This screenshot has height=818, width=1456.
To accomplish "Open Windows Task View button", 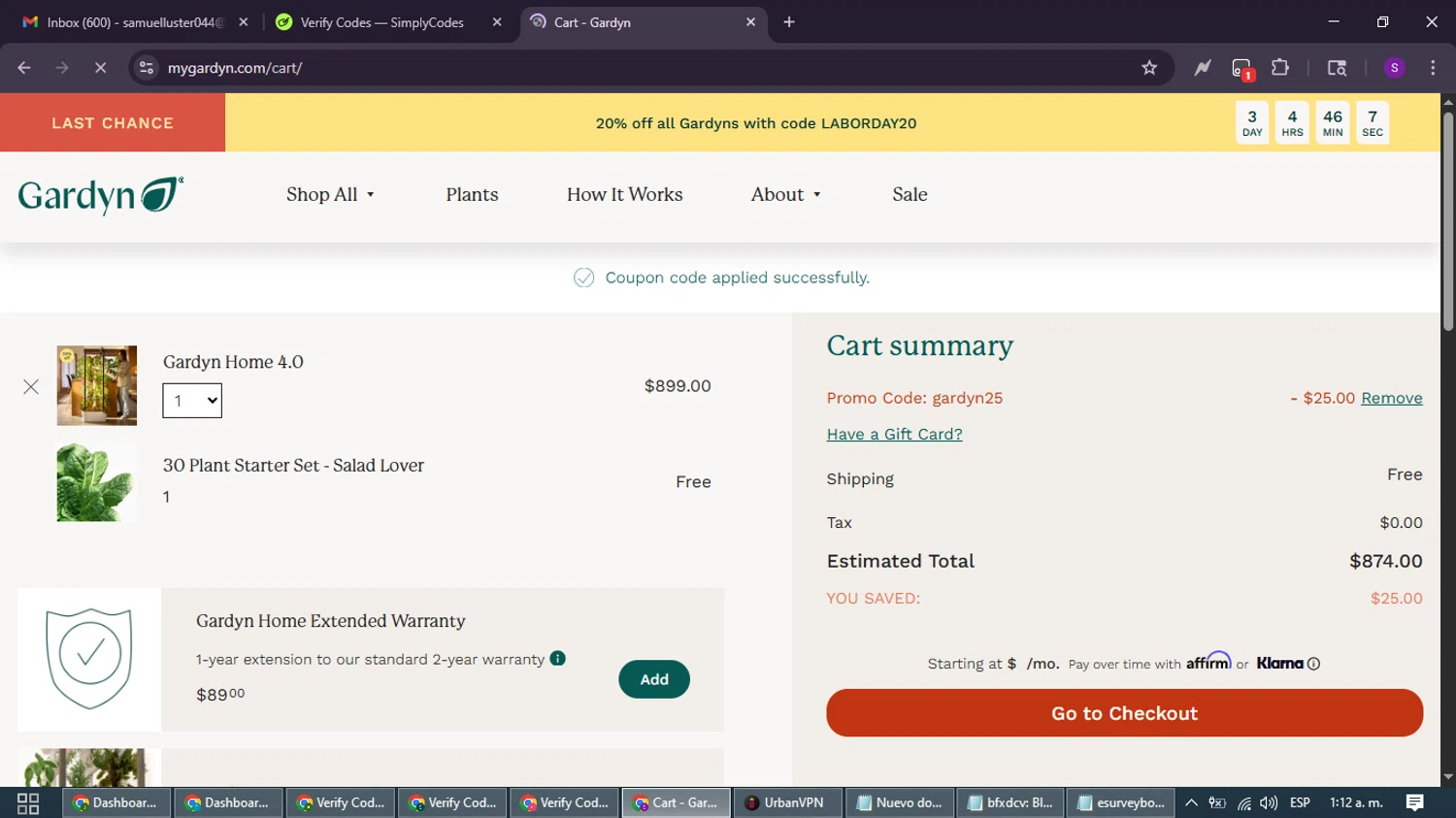I will (28, 803).
